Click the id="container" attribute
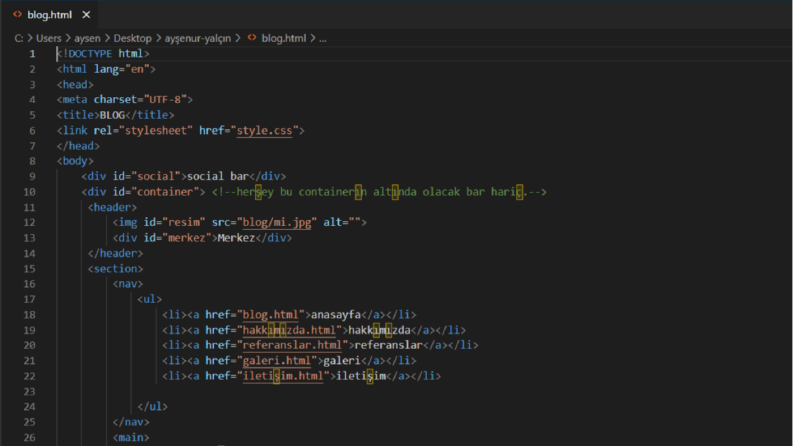 [155, 192]
